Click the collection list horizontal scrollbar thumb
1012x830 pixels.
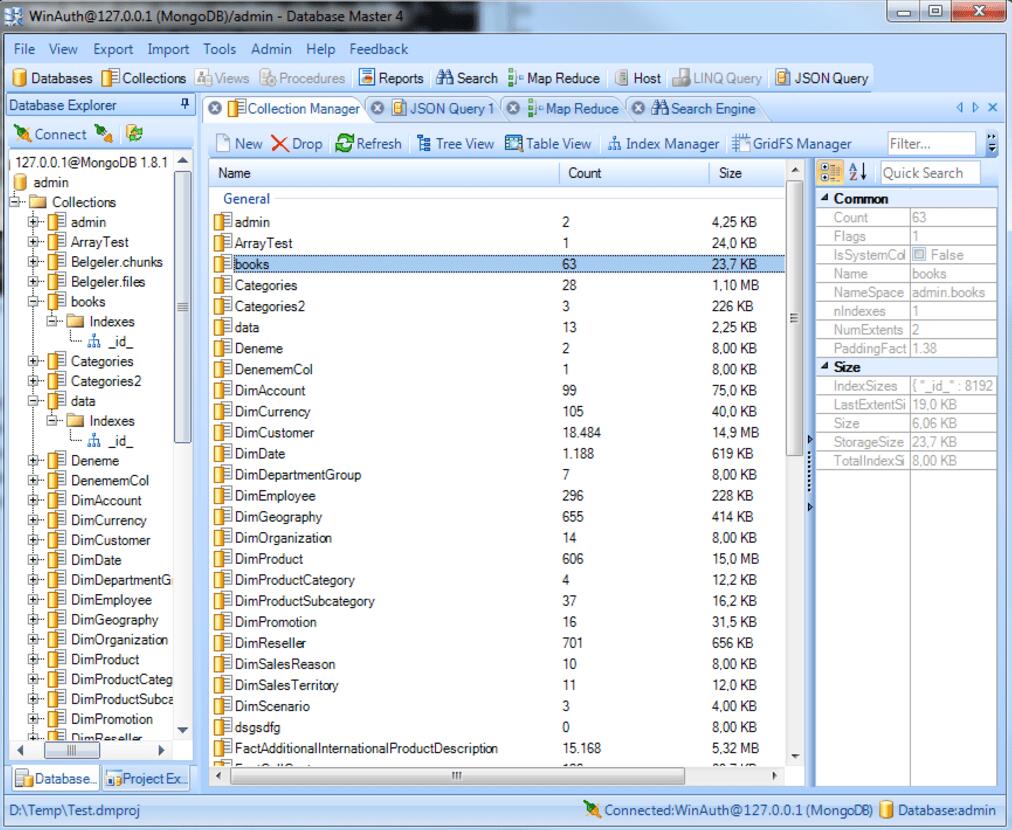(x=457, y=775)
